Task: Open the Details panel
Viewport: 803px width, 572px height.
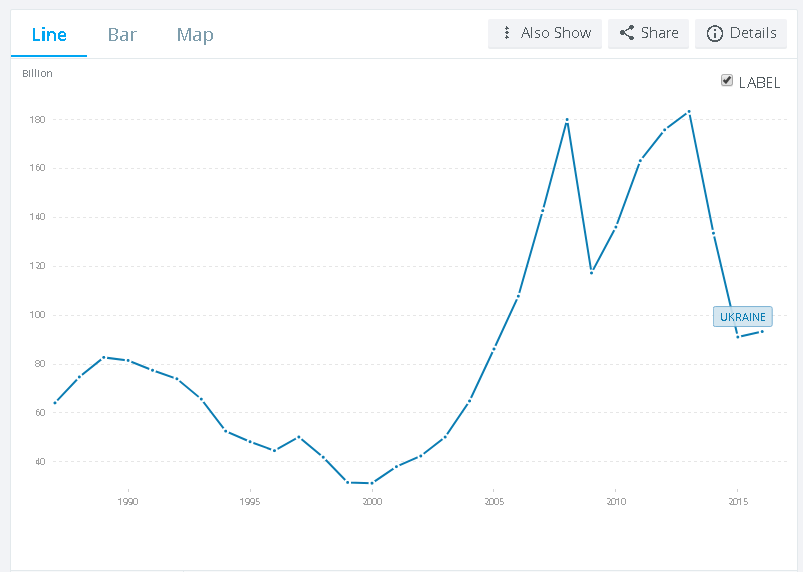Action: 741,34
